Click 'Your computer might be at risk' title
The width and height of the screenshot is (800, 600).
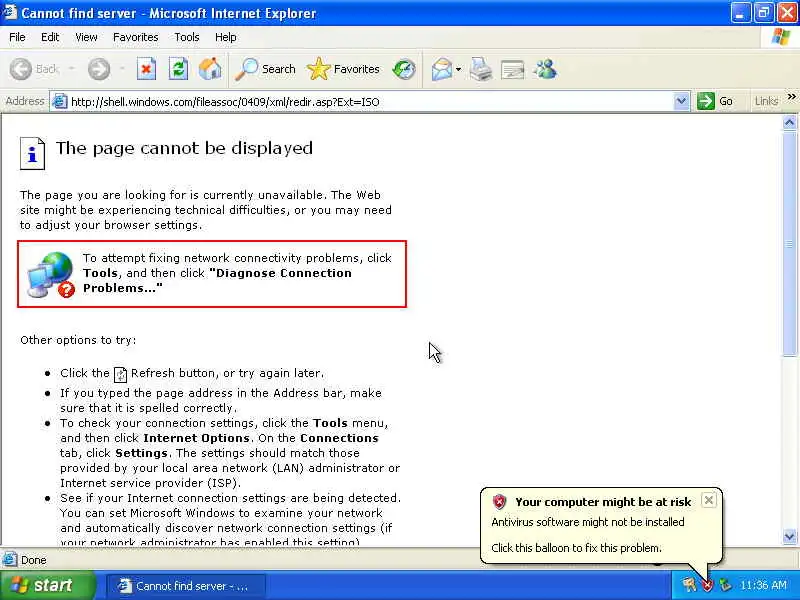(x=603, y=502)
